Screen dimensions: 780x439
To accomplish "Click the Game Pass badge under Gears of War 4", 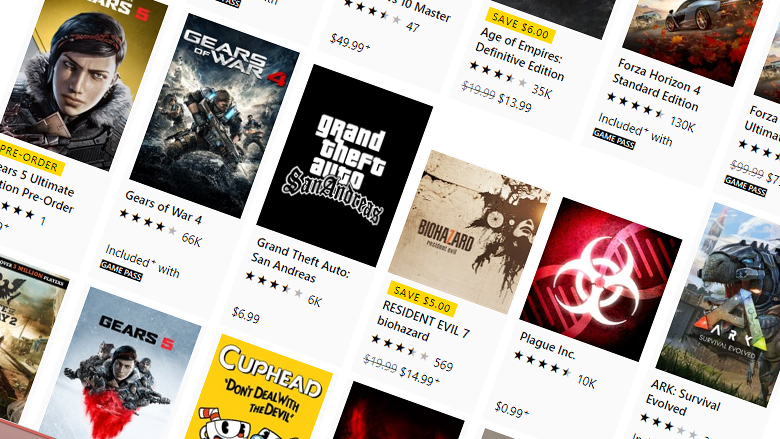I will click(121, 271).
